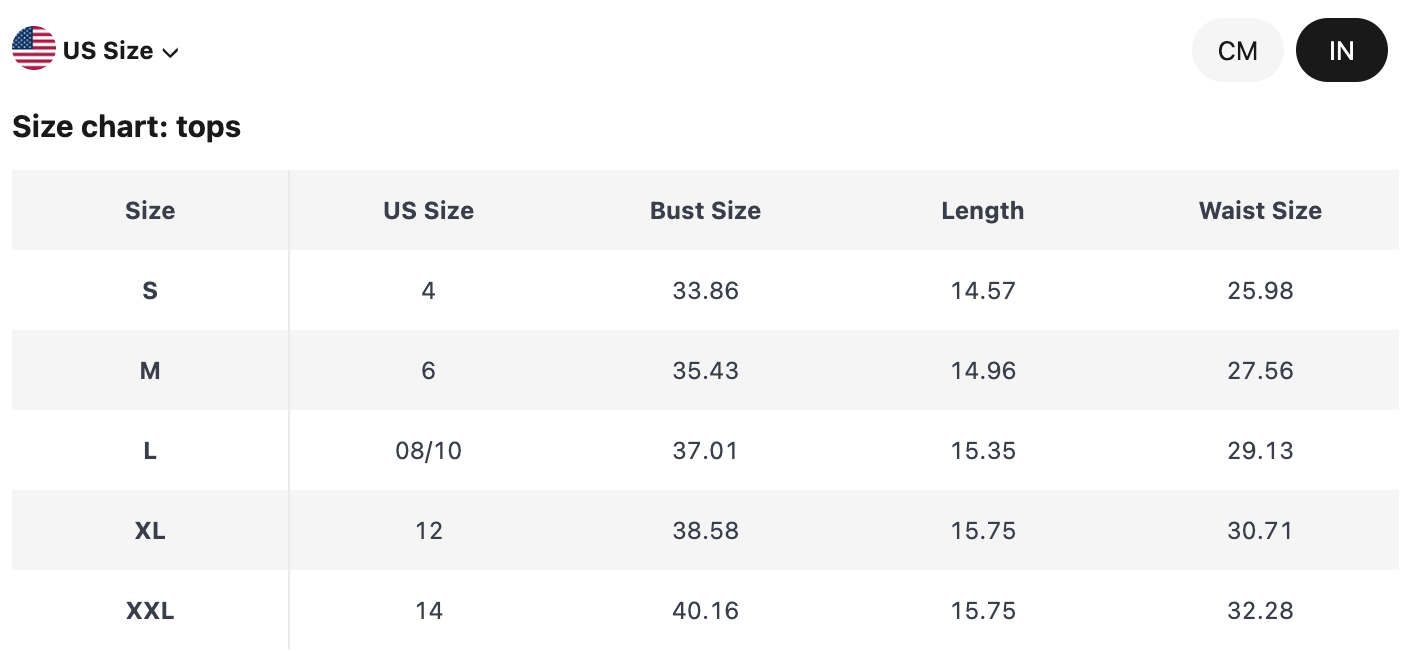Click the Length column header

pos(982,211)
